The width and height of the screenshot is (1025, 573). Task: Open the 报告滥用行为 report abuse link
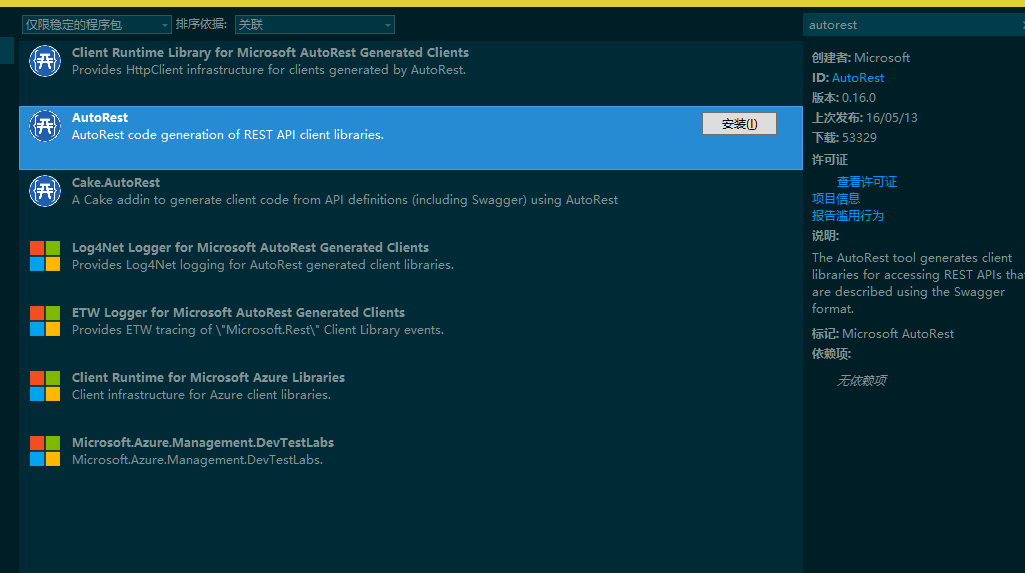(x=847, y=216)
